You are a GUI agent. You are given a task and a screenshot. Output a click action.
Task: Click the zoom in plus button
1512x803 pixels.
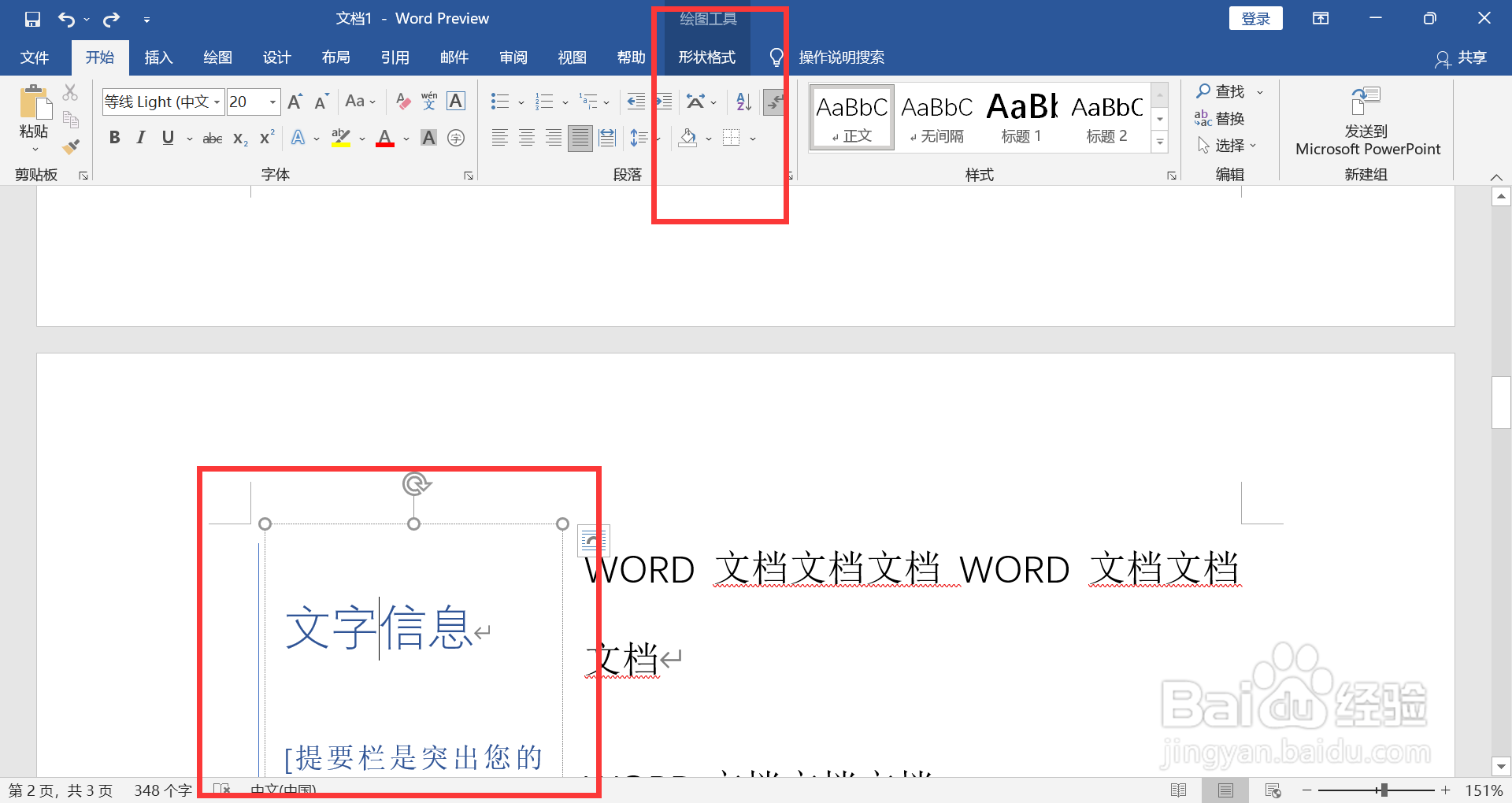[1445, 790]
